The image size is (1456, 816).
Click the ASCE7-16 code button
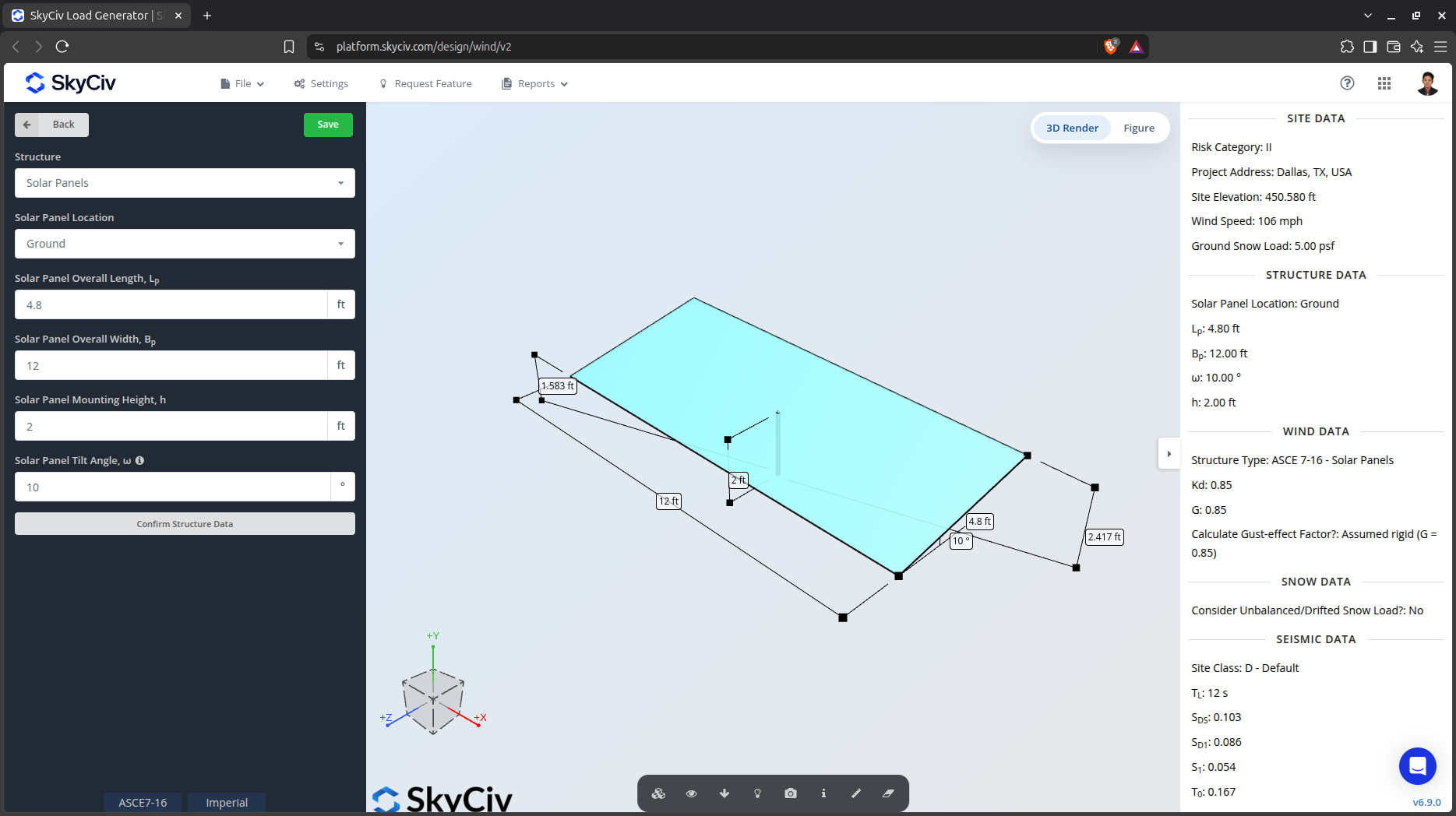[143, 803]
